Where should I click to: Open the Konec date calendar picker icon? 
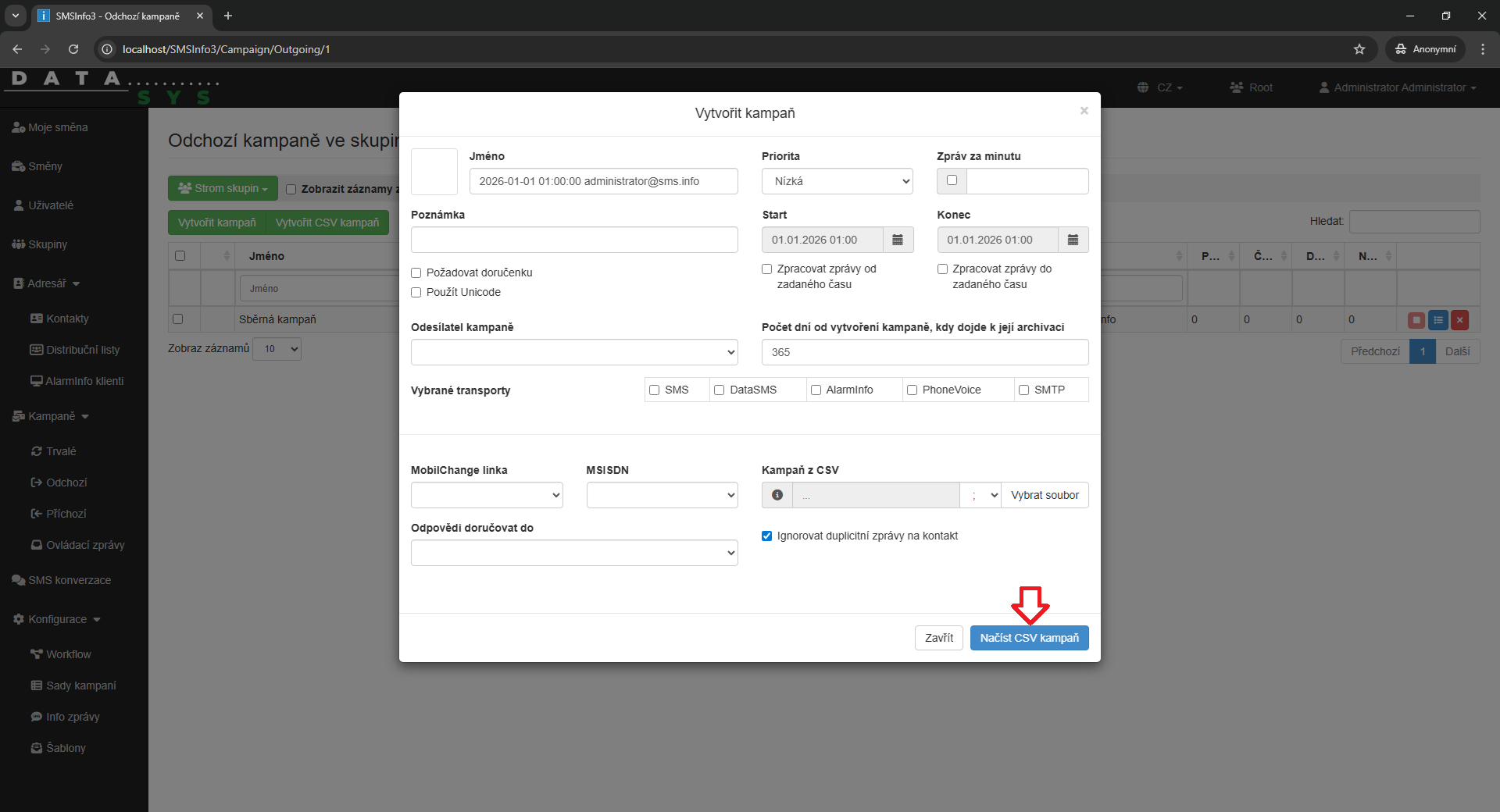pyautogui.click(x=1073, y=240)
